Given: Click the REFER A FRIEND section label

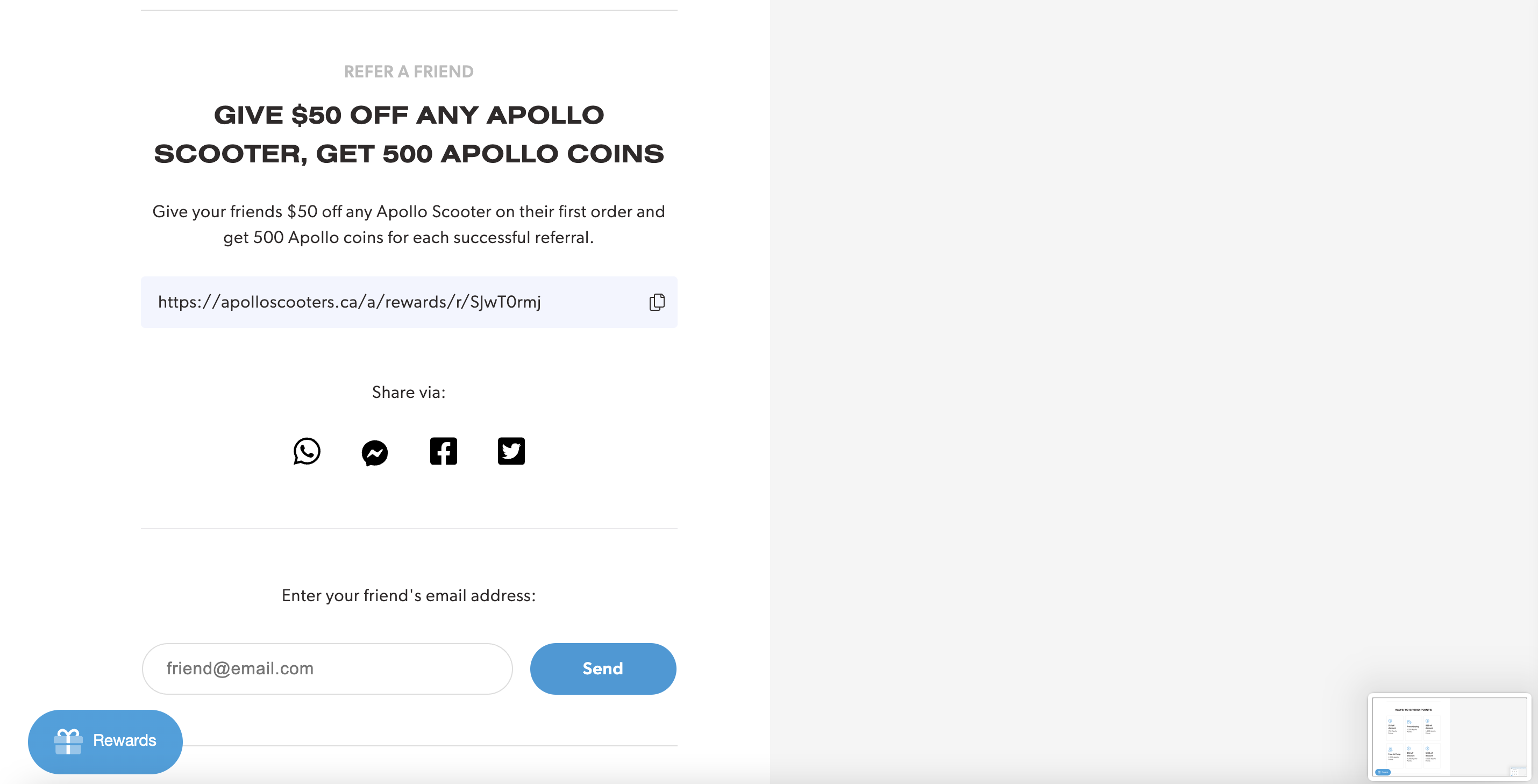Looking at the screenshot, I should click(409, 72).
